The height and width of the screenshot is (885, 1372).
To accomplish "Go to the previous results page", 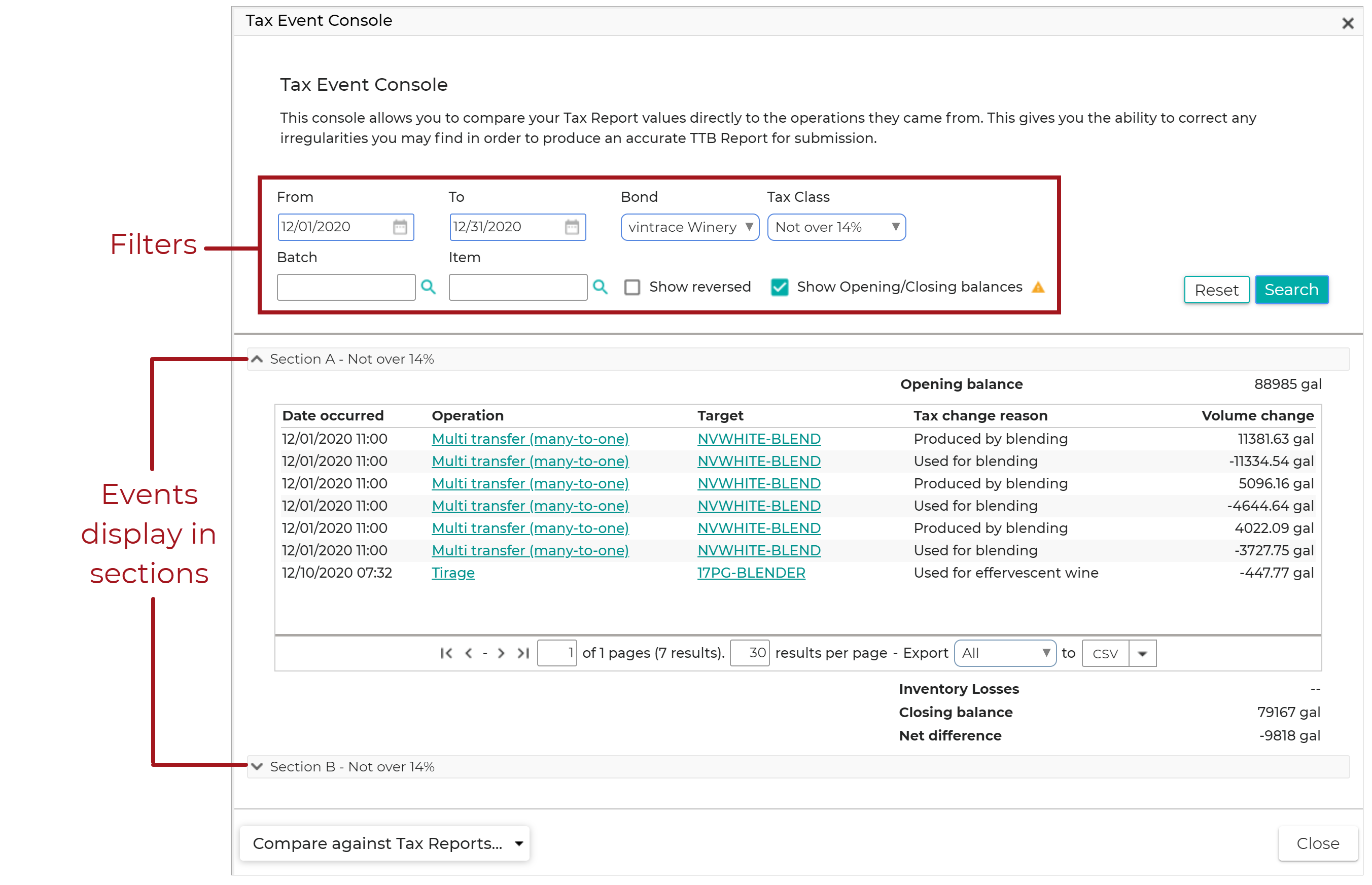I will (469, 653).
